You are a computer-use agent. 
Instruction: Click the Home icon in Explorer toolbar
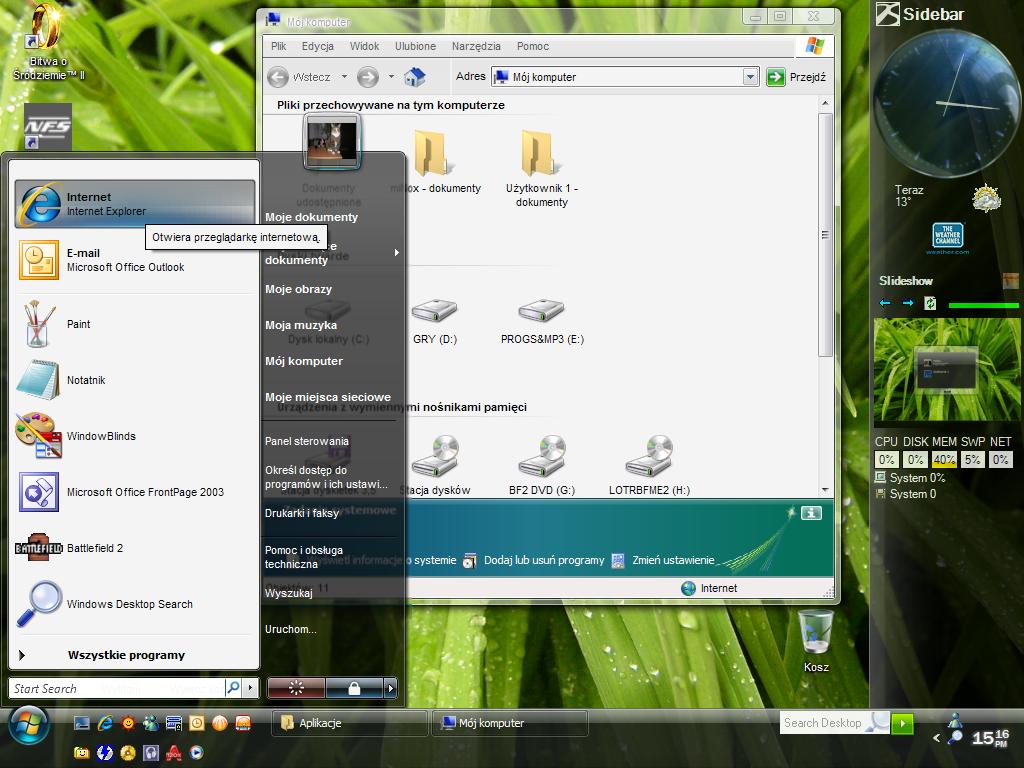(x=415, y=77)
